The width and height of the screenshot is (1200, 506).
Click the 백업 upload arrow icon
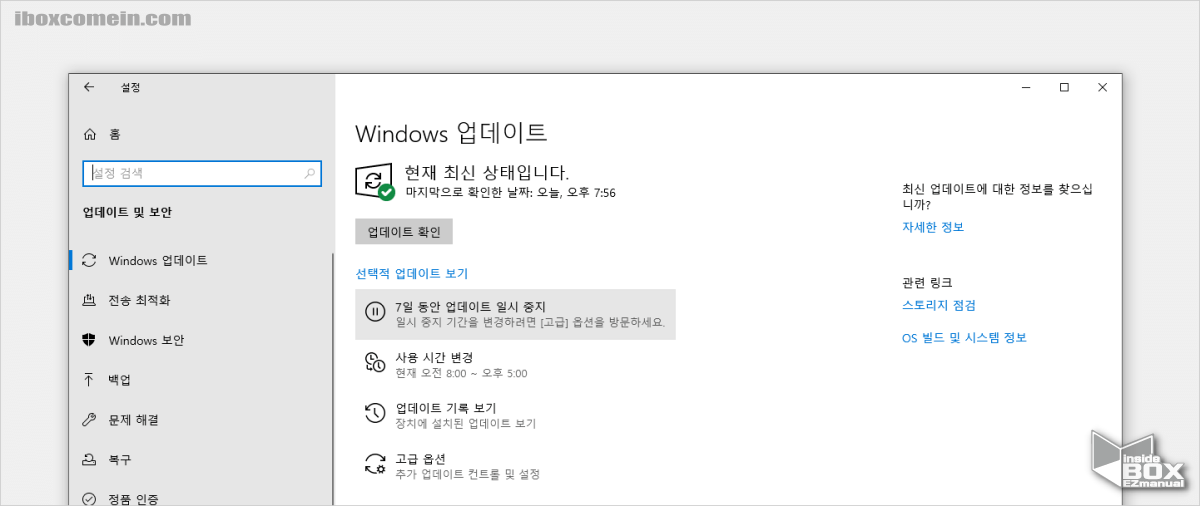[x=90, y=380]
